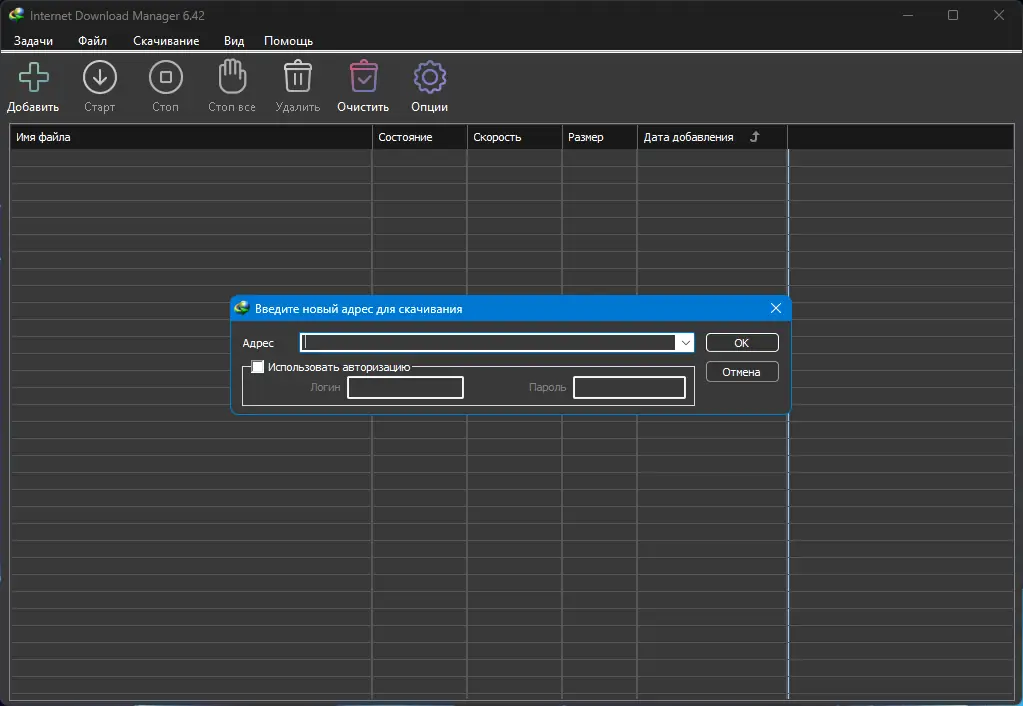Maximize the Internet Download Manager window
The height and width of the screenshot is (706, 1023).
tap(953, 15)
